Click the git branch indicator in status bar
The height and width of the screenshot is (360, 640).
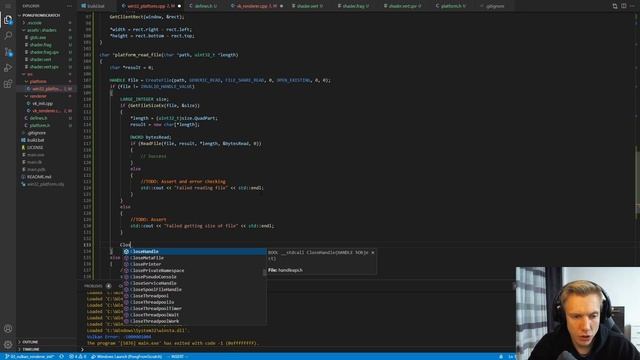point(29,357)
